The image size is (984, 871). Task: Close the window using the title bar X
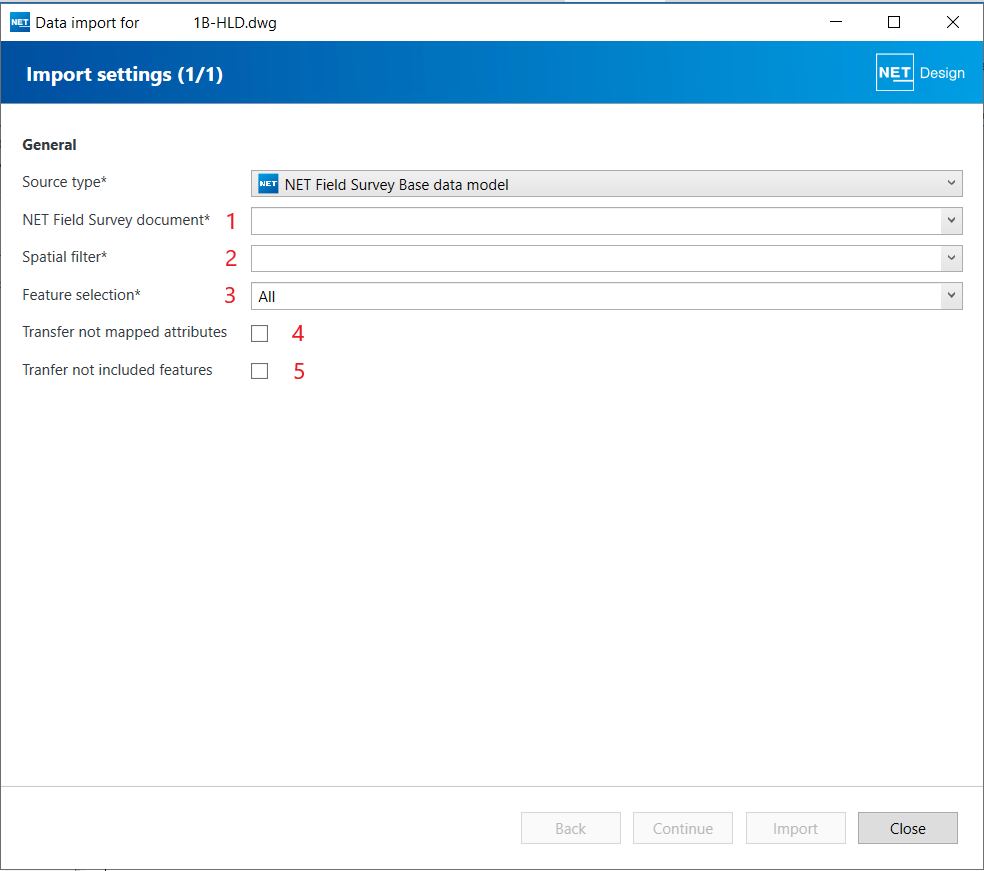[952, 22]
